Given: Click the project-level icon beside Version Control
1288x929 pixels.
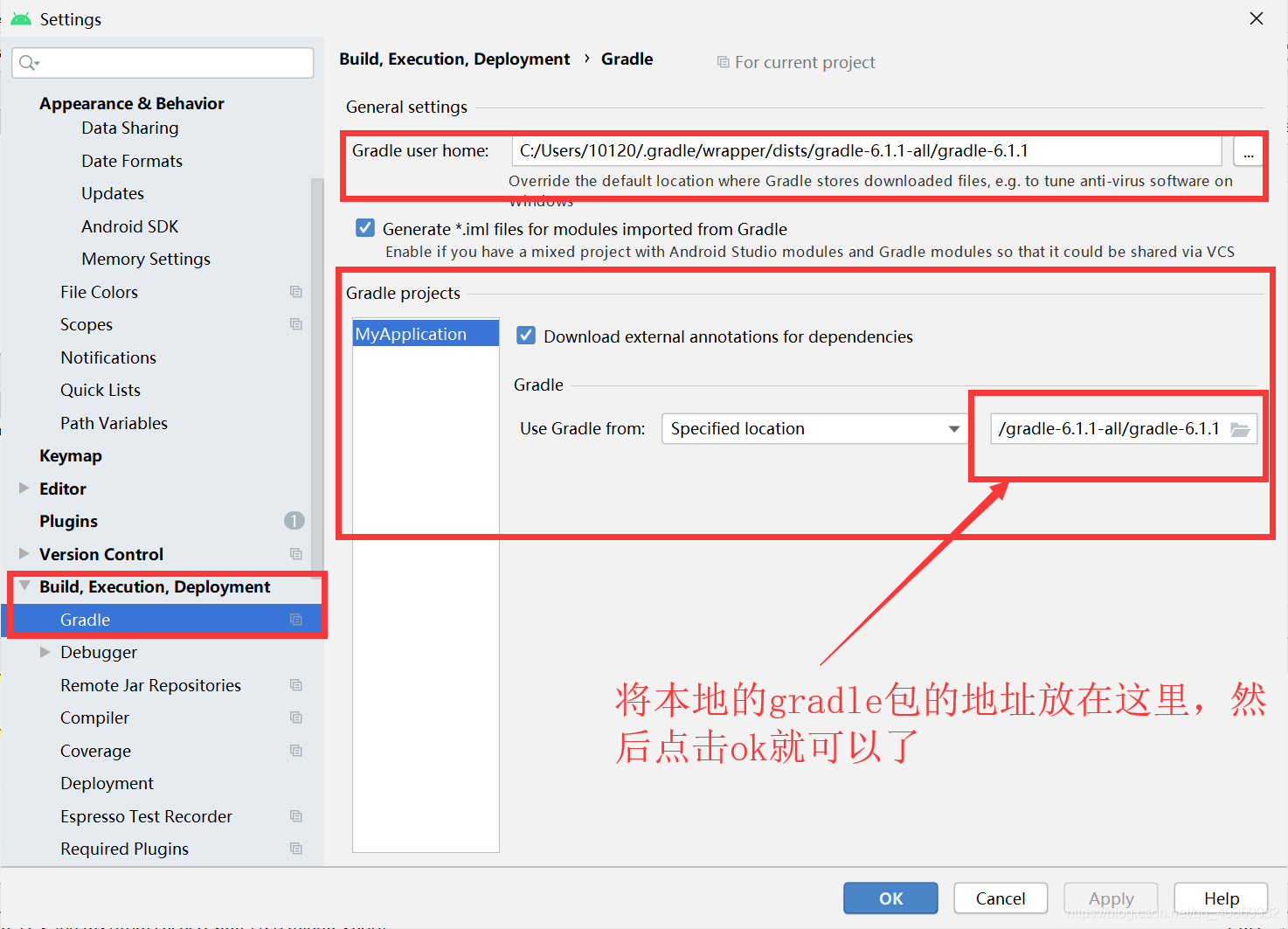Looking at the screenshot, I should coord(296,554).
